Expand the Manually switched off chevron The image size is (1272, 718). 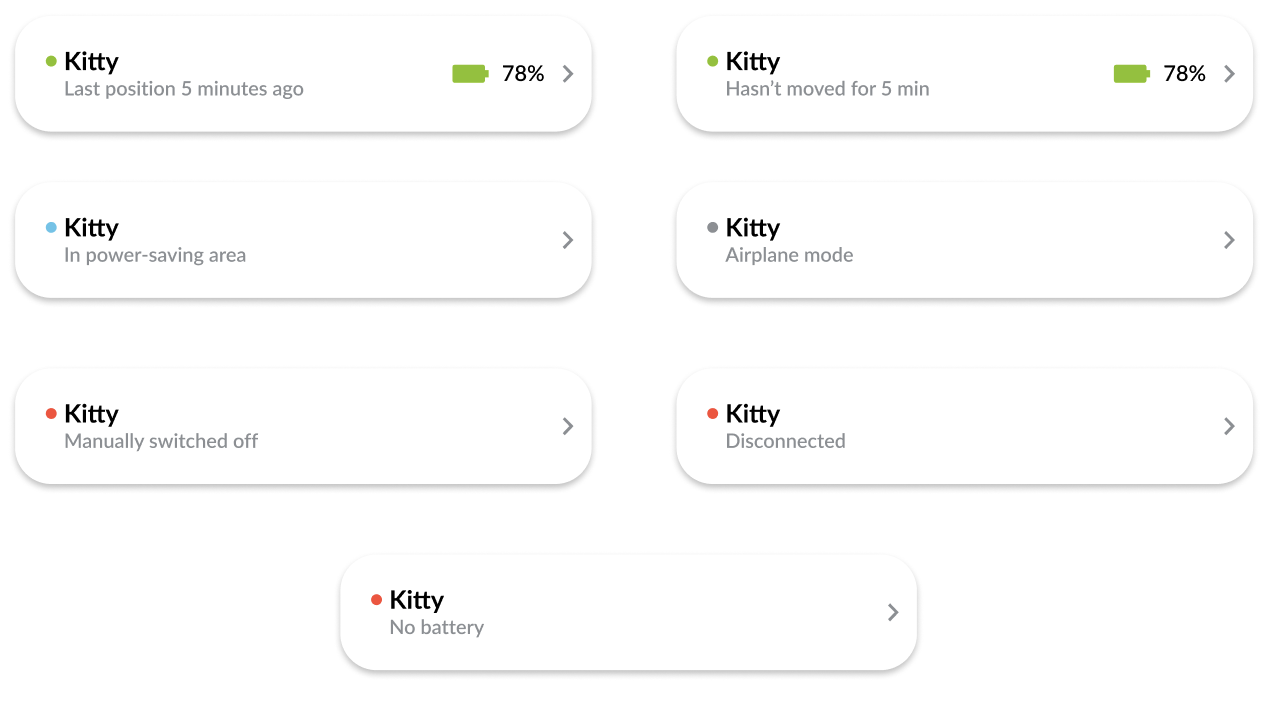pos(568,426)
